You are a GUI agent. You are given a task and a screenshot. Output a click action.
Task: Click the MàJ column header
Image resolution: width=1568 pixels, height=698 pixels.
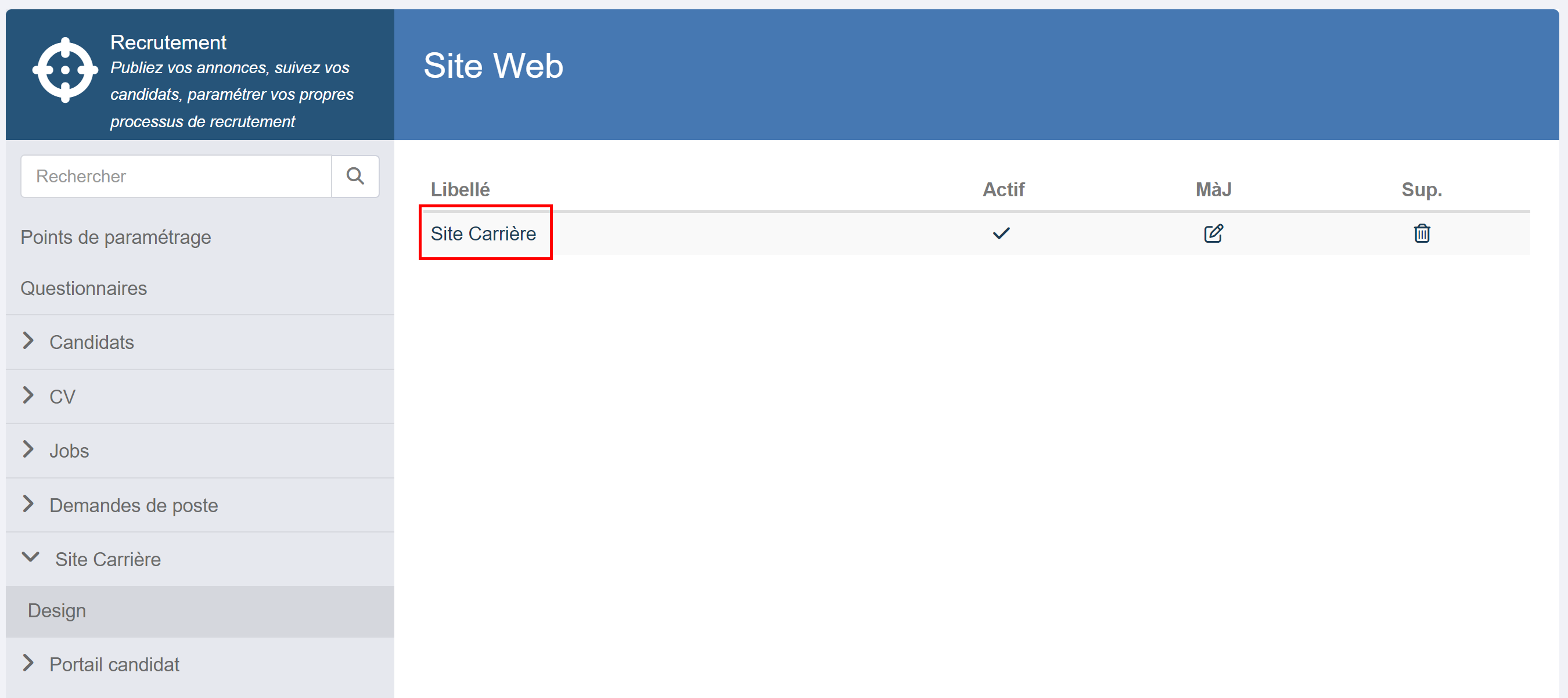pyautogui.click(x=1213, y=190)
